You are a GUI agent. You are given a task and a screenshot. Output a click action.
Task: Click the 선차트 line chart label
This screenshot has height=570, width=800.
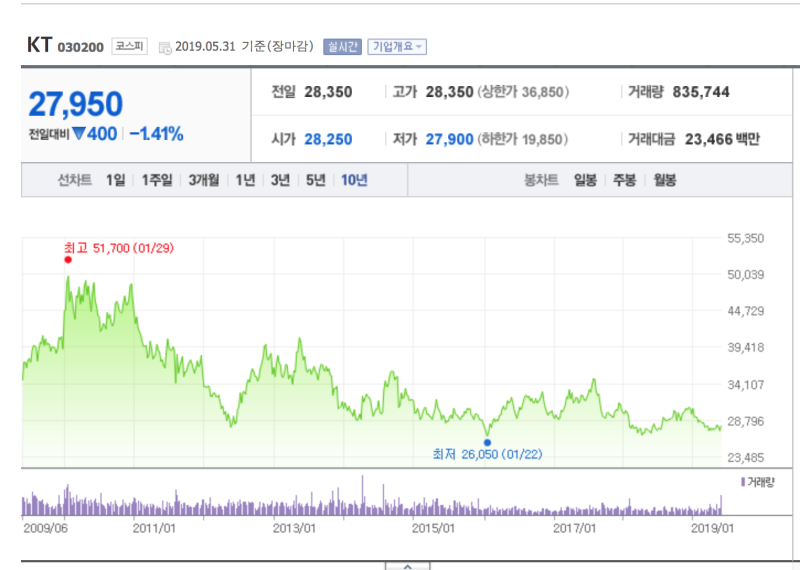click(x=74, y=180)
